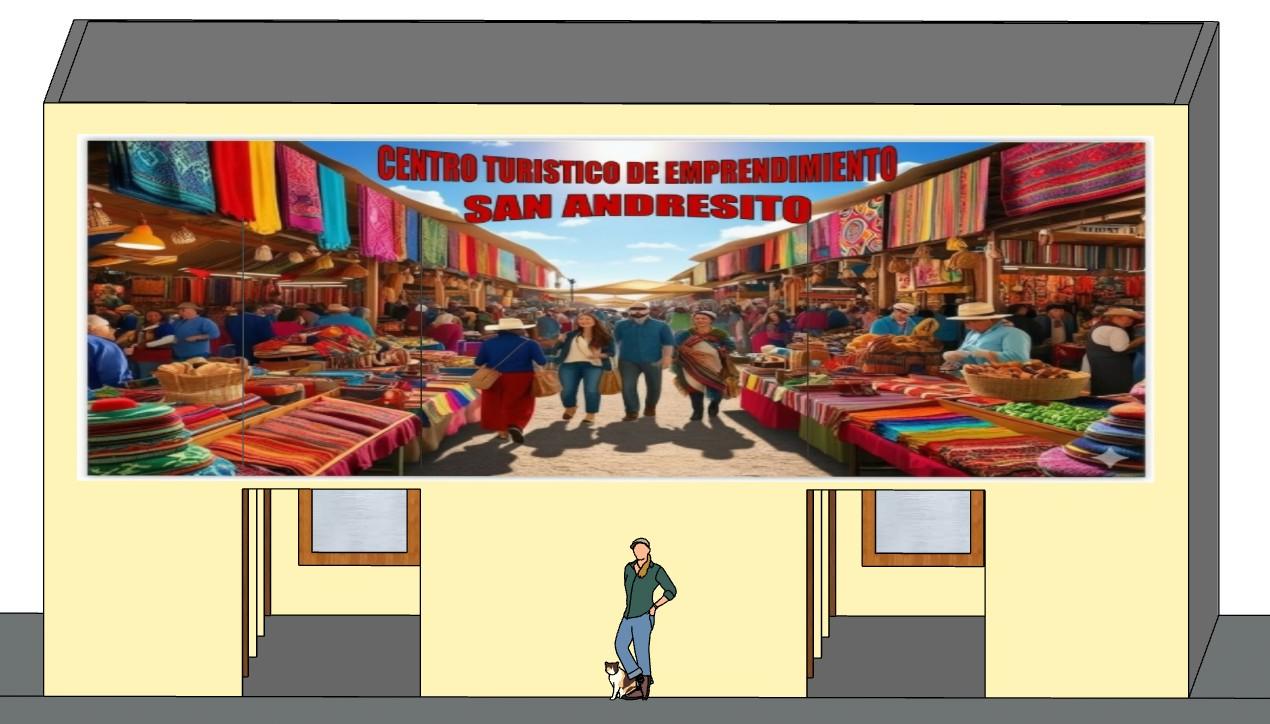This screenshot has height=724, width=1270.
Task: Click the right entrance's silver window panel
Action: tap(922, 521)
